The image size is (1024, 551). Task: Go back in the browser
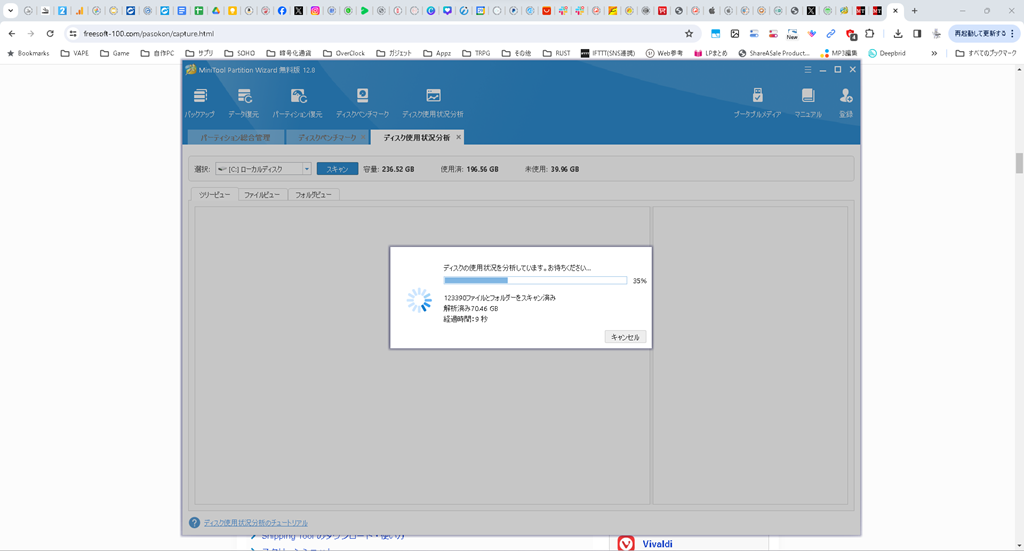point(12,33)
